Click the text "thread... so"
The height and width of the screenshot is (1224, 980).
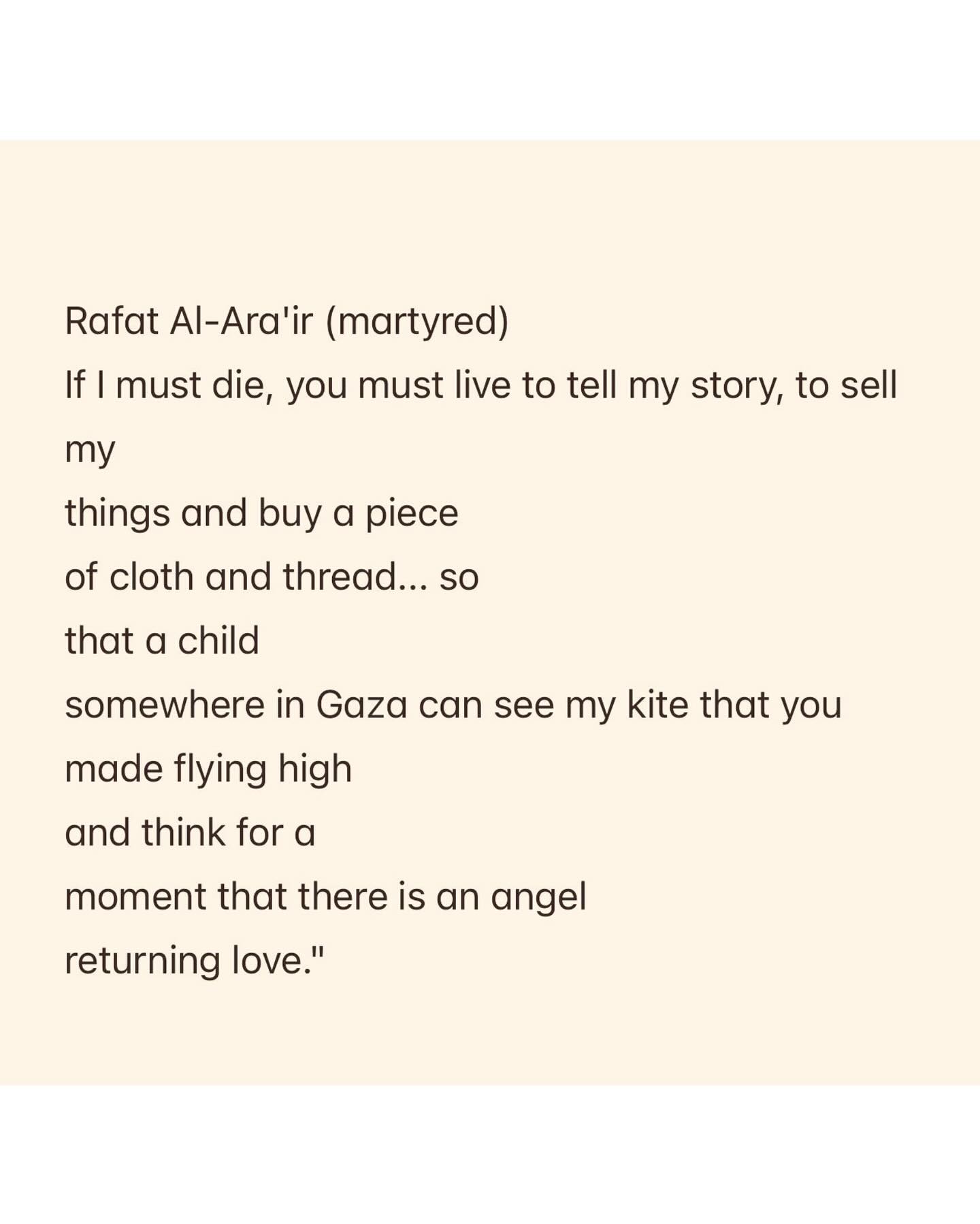(380, 577)
